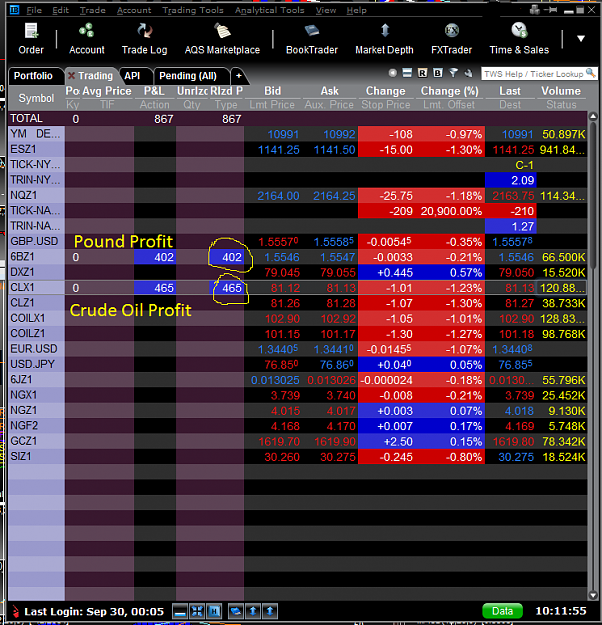This screenshot has width=602, height=625.
Task: Open the Account menu
Action: pos(134,10)
